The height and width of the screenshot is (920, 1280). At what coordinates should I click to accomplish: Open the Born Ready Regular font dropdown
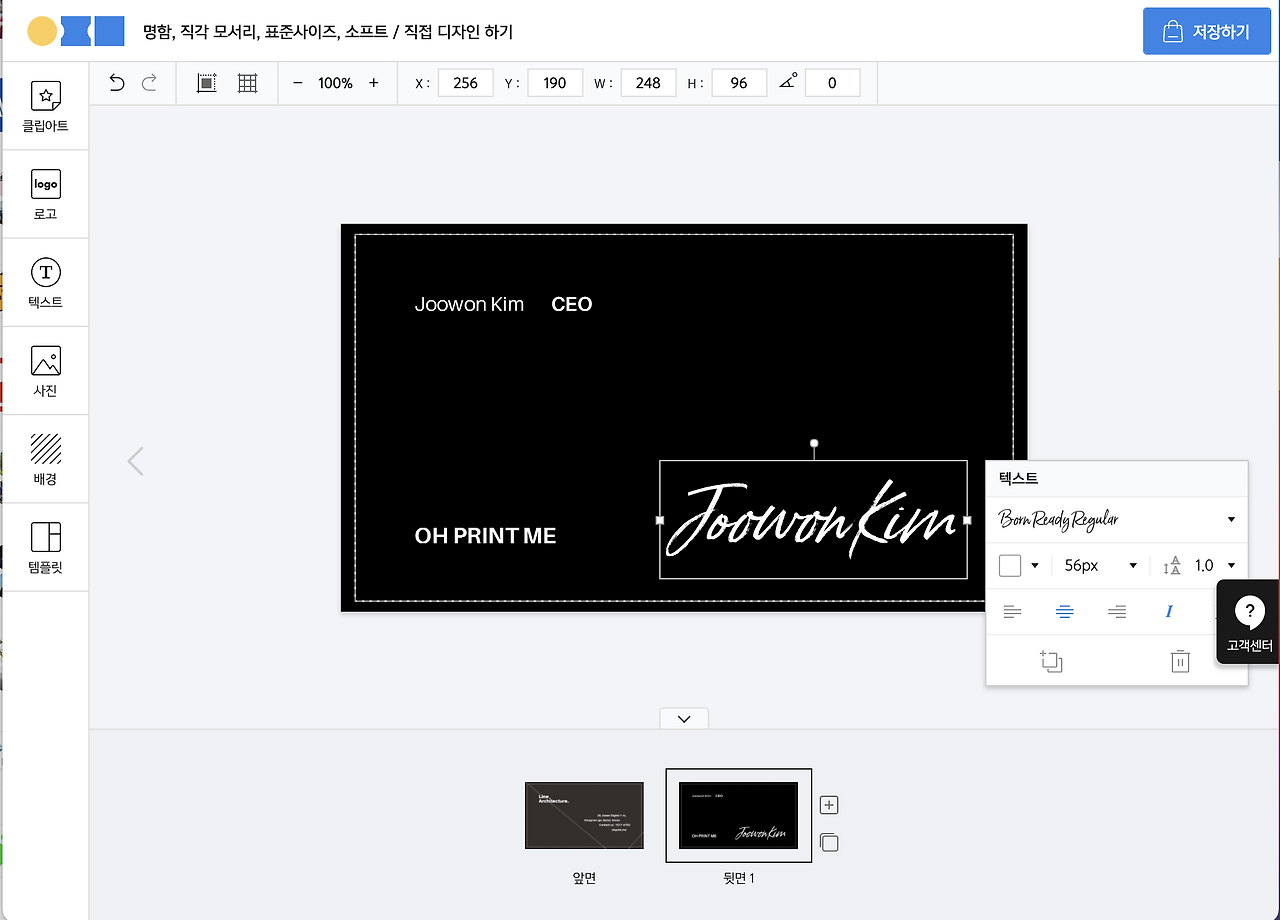1117,520
